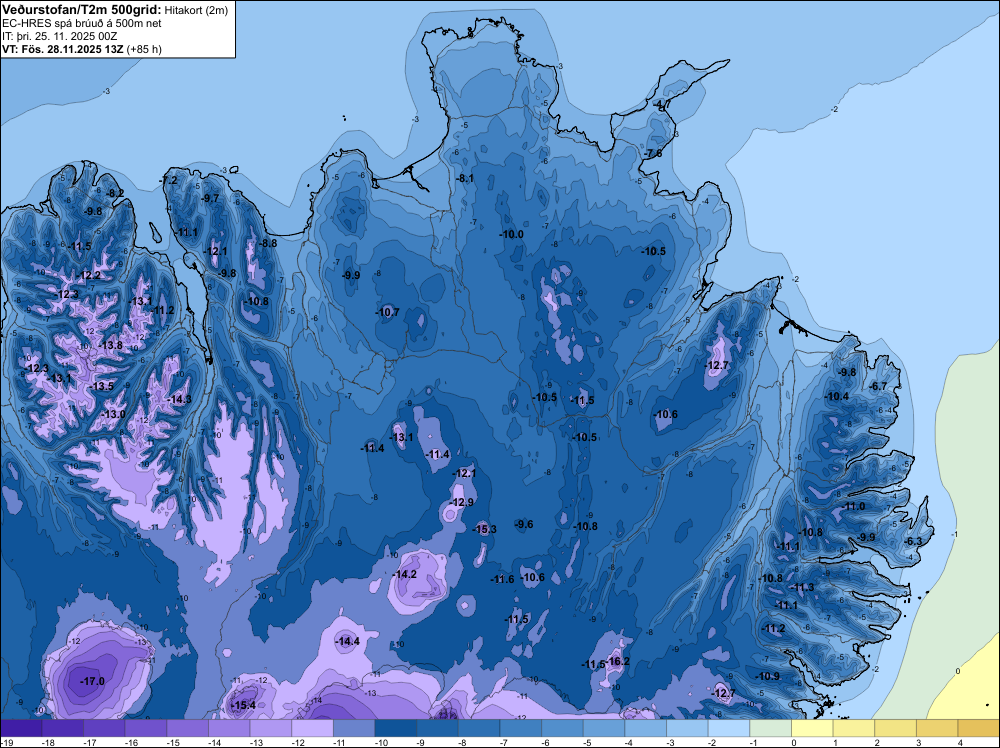Viewport: 1000px width, 748px height.
Task: Click the -8.1 temperature label
Action: tap(466, 179)
